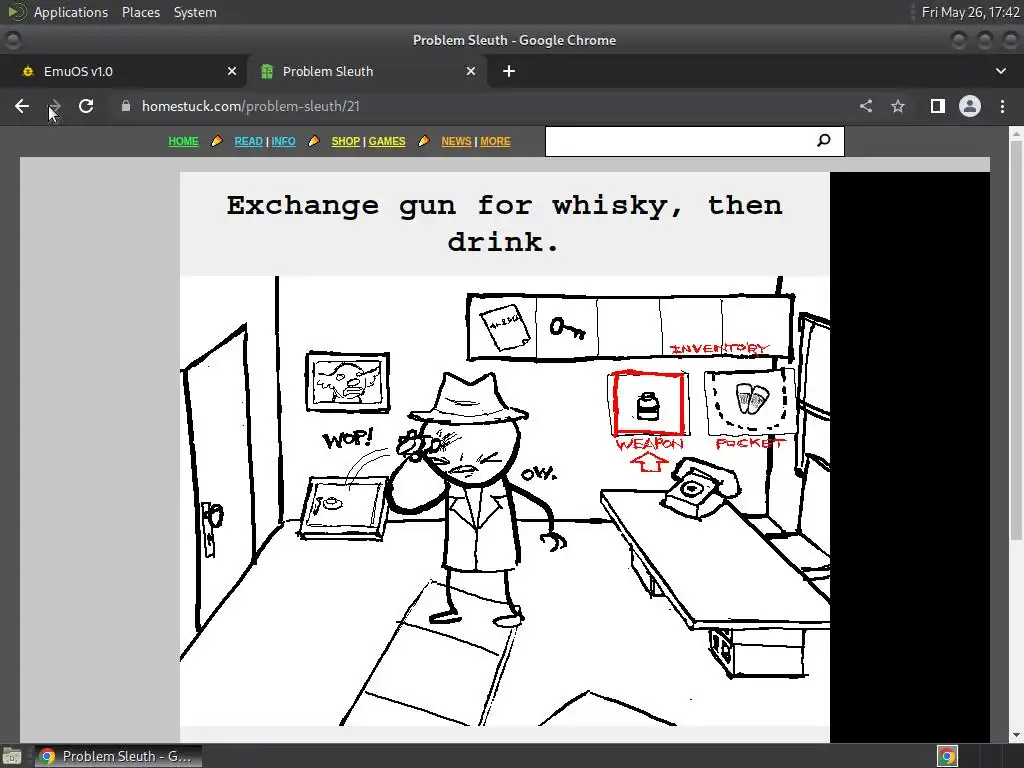This screenshot has height=768, width=1024.
Task: Open the System menu
Action: pos(195,12)
